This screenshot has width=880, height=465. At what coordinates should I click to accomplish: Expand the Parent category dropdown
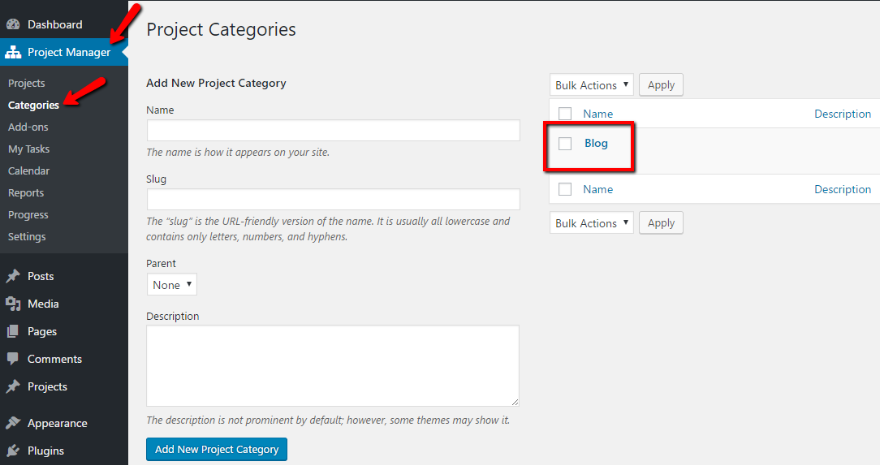(172, 285)
